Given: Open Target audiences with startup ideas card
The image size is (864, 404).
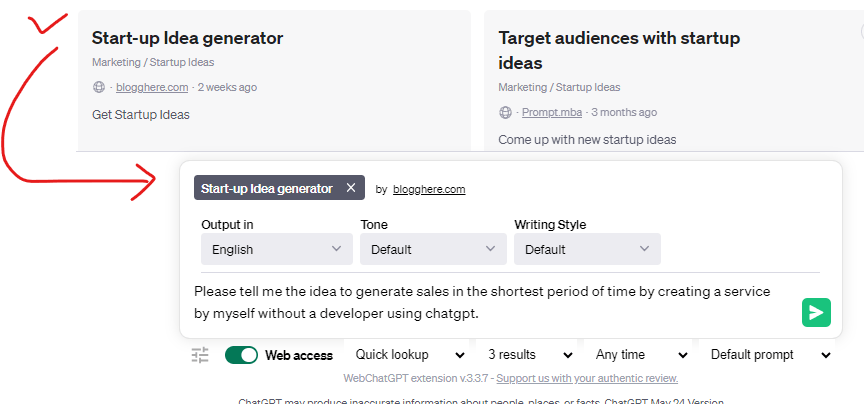Looking at the screenshot, I should pyautogui.click(x=619, y=50).
